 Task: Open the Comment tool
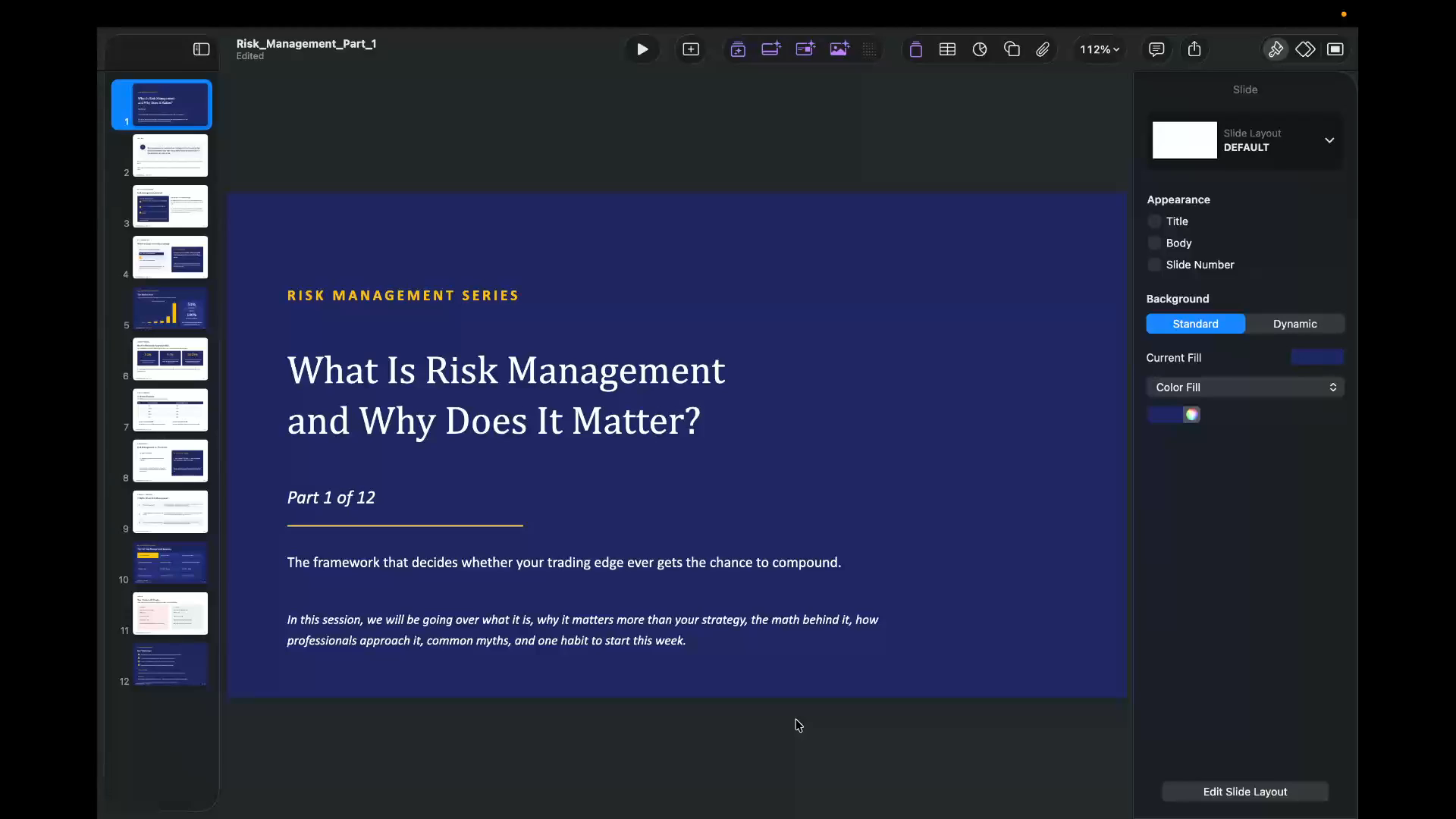click(x=1156, y=49)
